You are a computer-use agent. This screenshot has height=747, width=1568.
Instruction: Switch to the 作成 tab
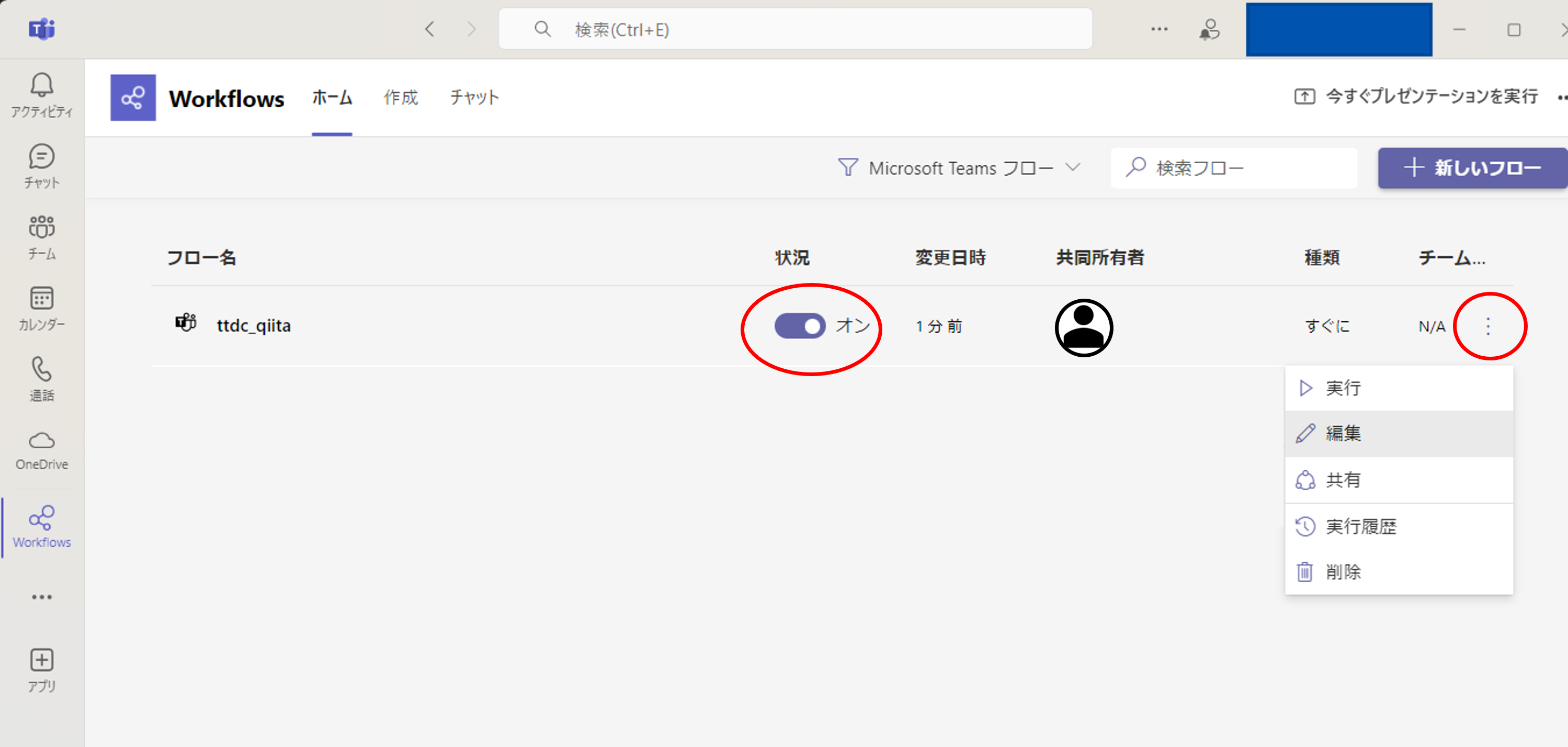(x=401, y=97)
